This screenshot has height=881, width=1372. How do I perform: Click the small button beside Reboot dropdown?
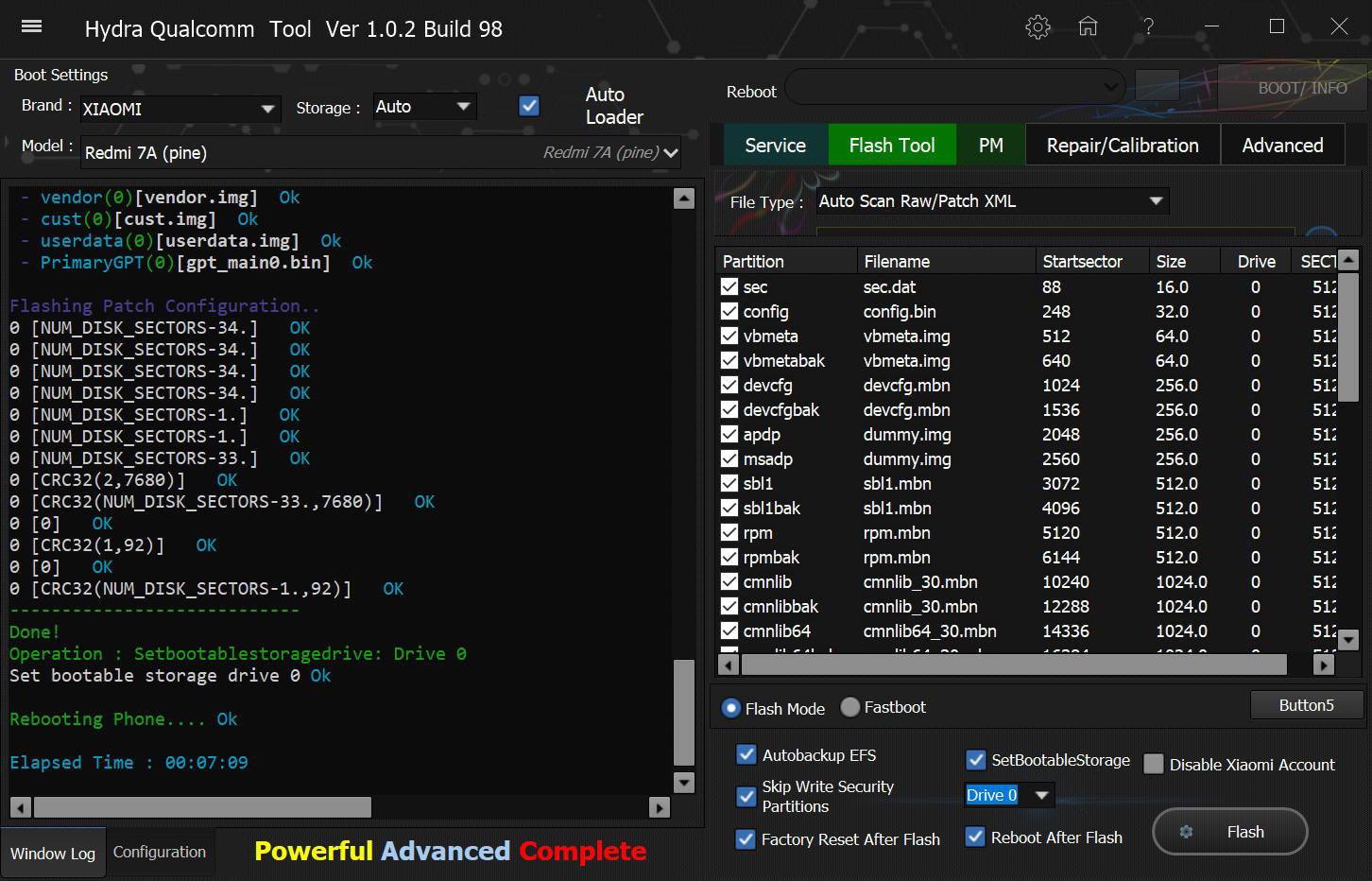1157,85
